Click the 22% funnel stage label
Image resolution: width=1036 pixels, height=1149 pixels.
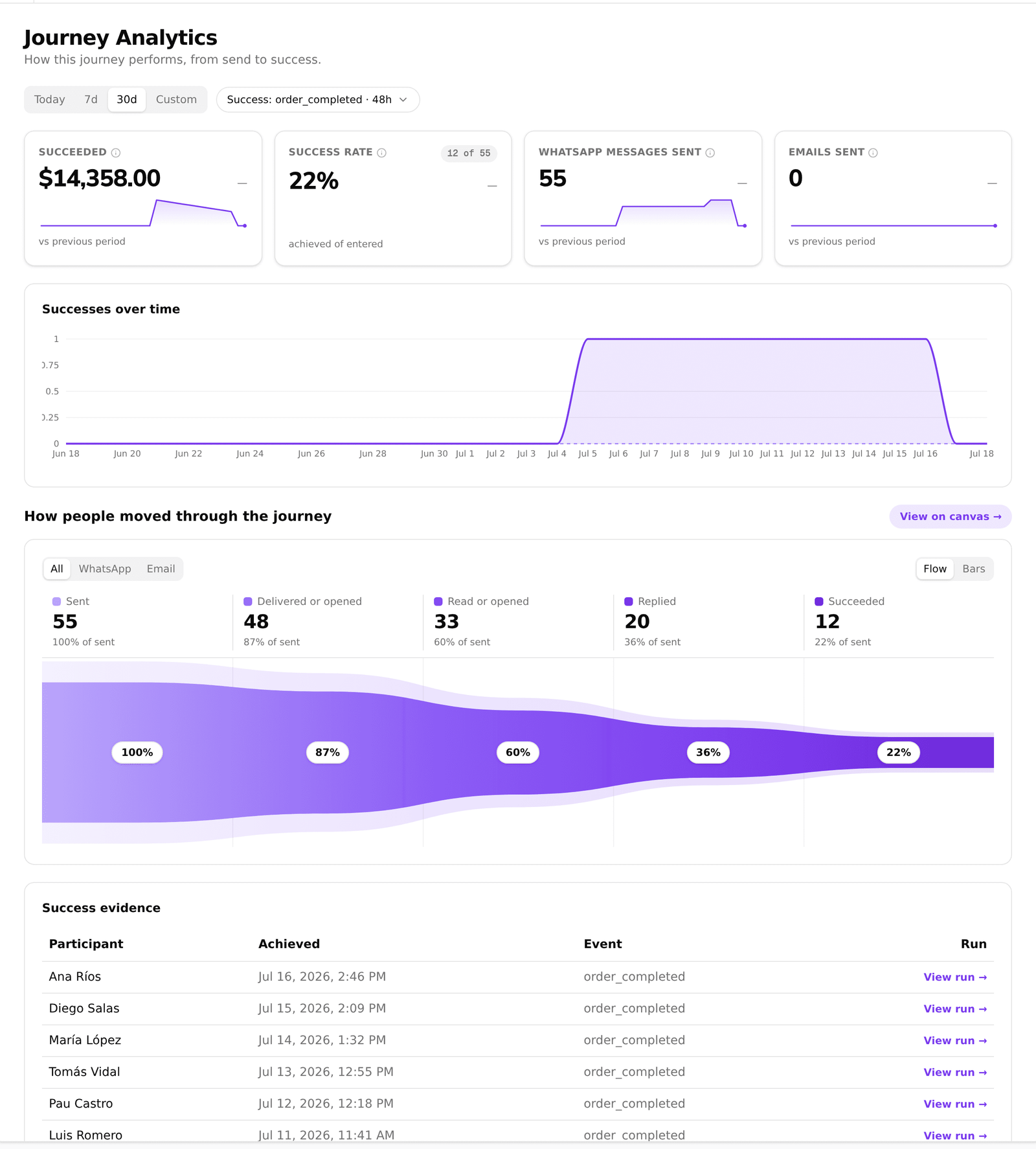(x=899, y=753)
